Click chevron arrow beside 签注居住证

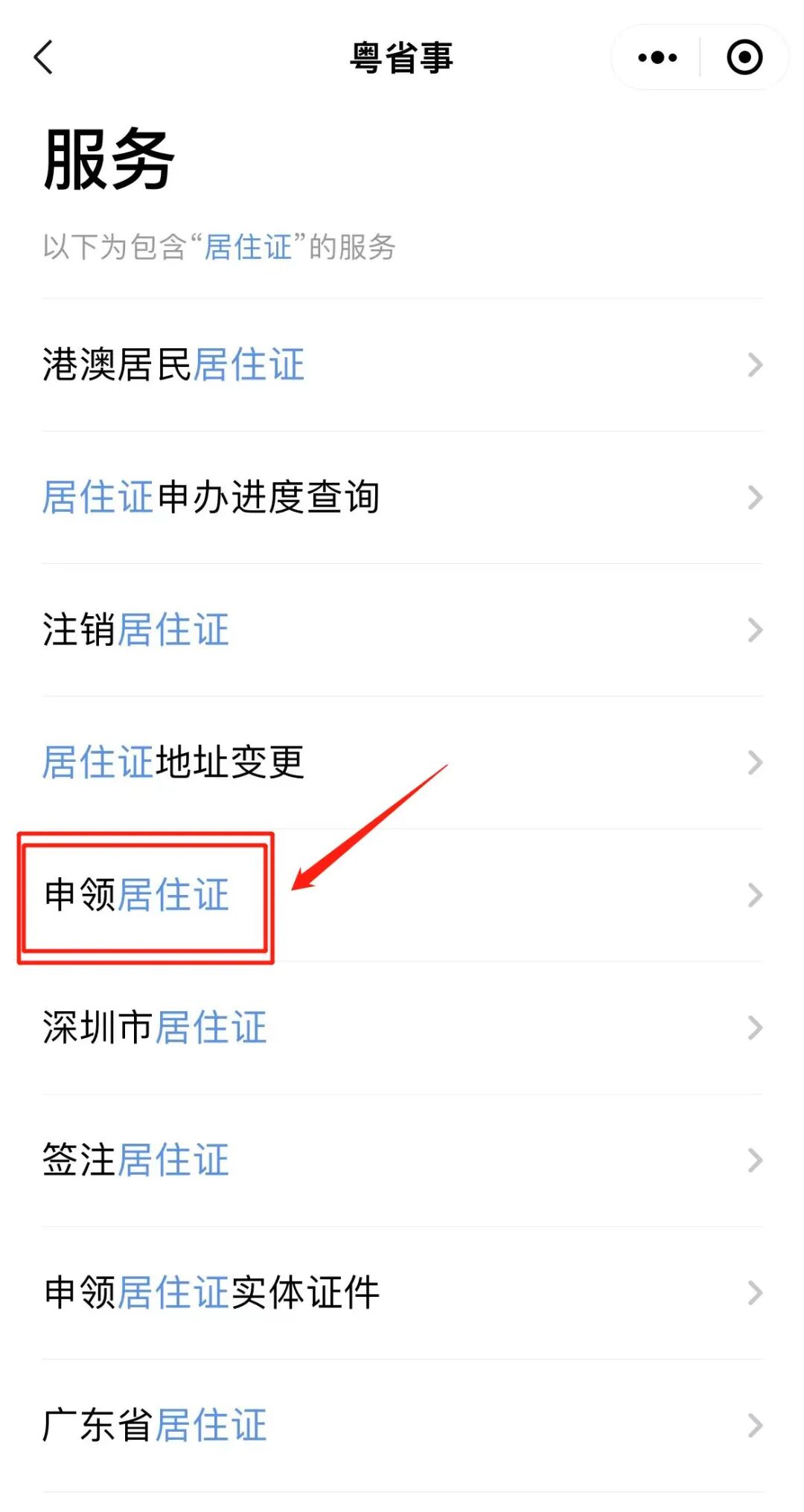(755, 1159)
